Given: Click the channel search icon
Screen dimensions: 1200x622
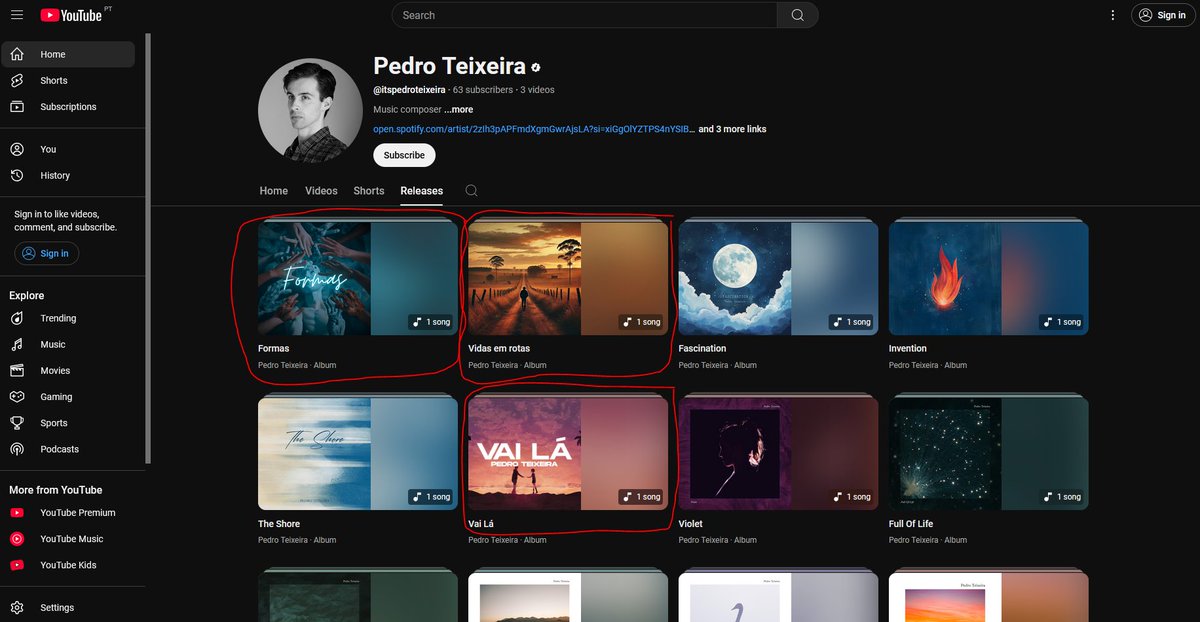Looking at the screenshot, I should tap(471, 190).
